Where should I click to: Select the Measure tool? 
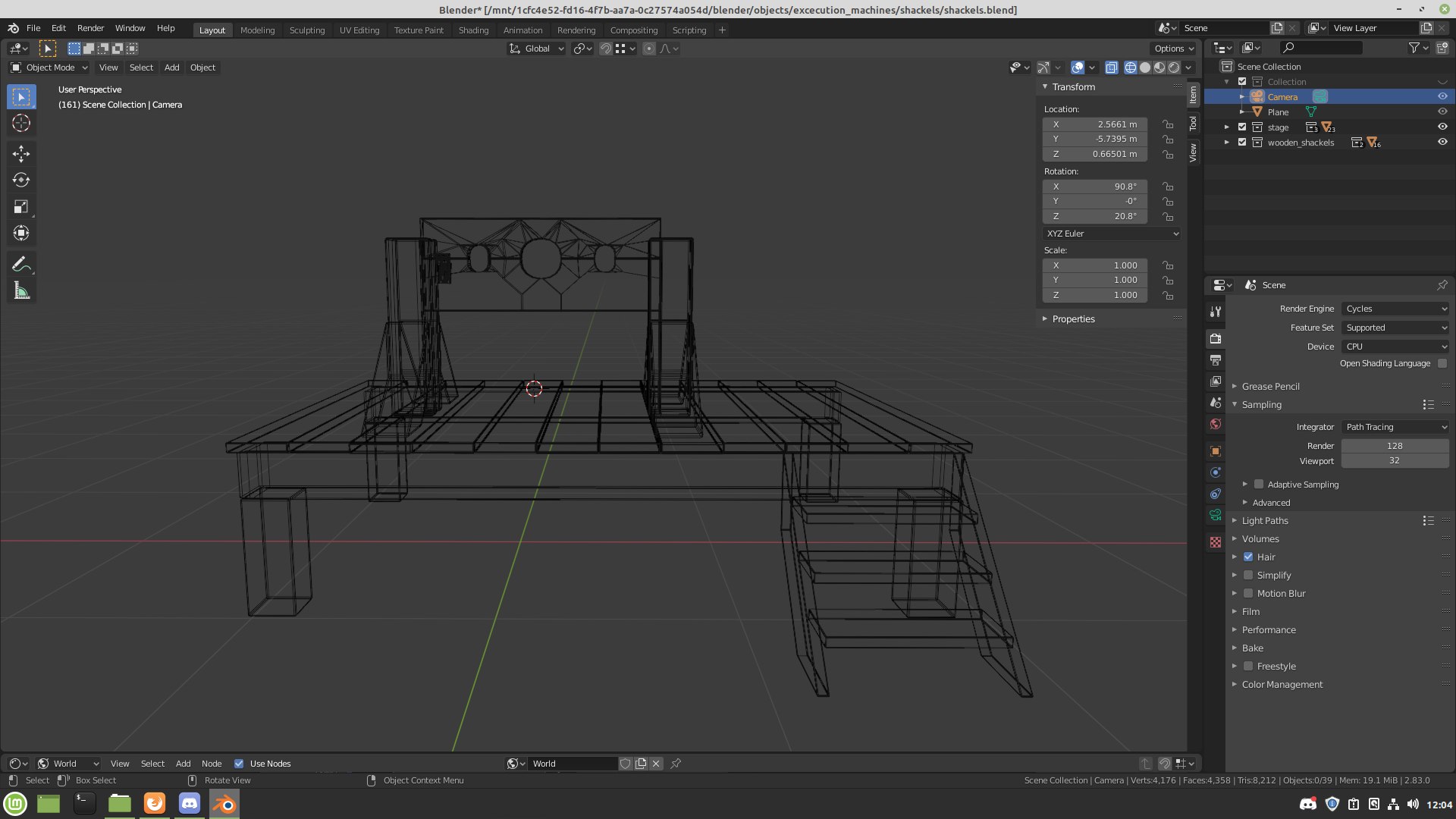[20, 291]
